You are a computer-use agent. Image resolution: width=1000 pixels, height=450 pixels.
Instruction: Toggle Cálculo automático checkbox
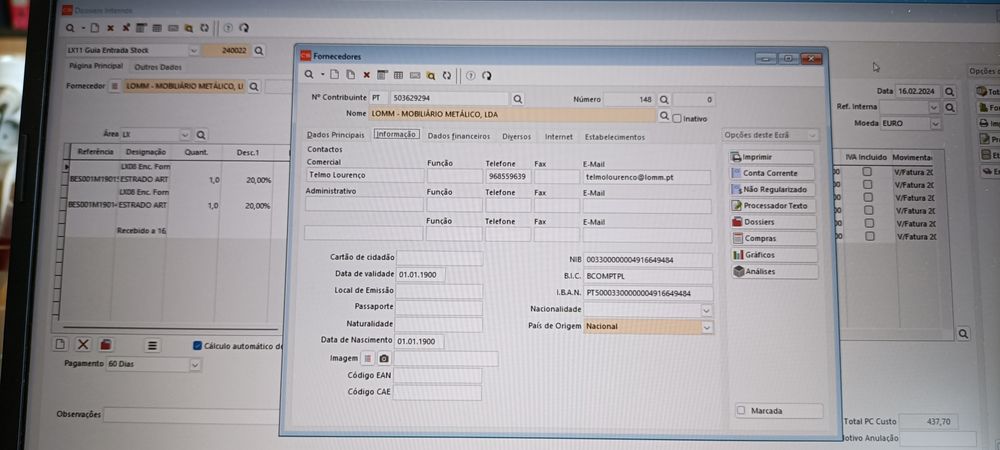tap(197, 345)
